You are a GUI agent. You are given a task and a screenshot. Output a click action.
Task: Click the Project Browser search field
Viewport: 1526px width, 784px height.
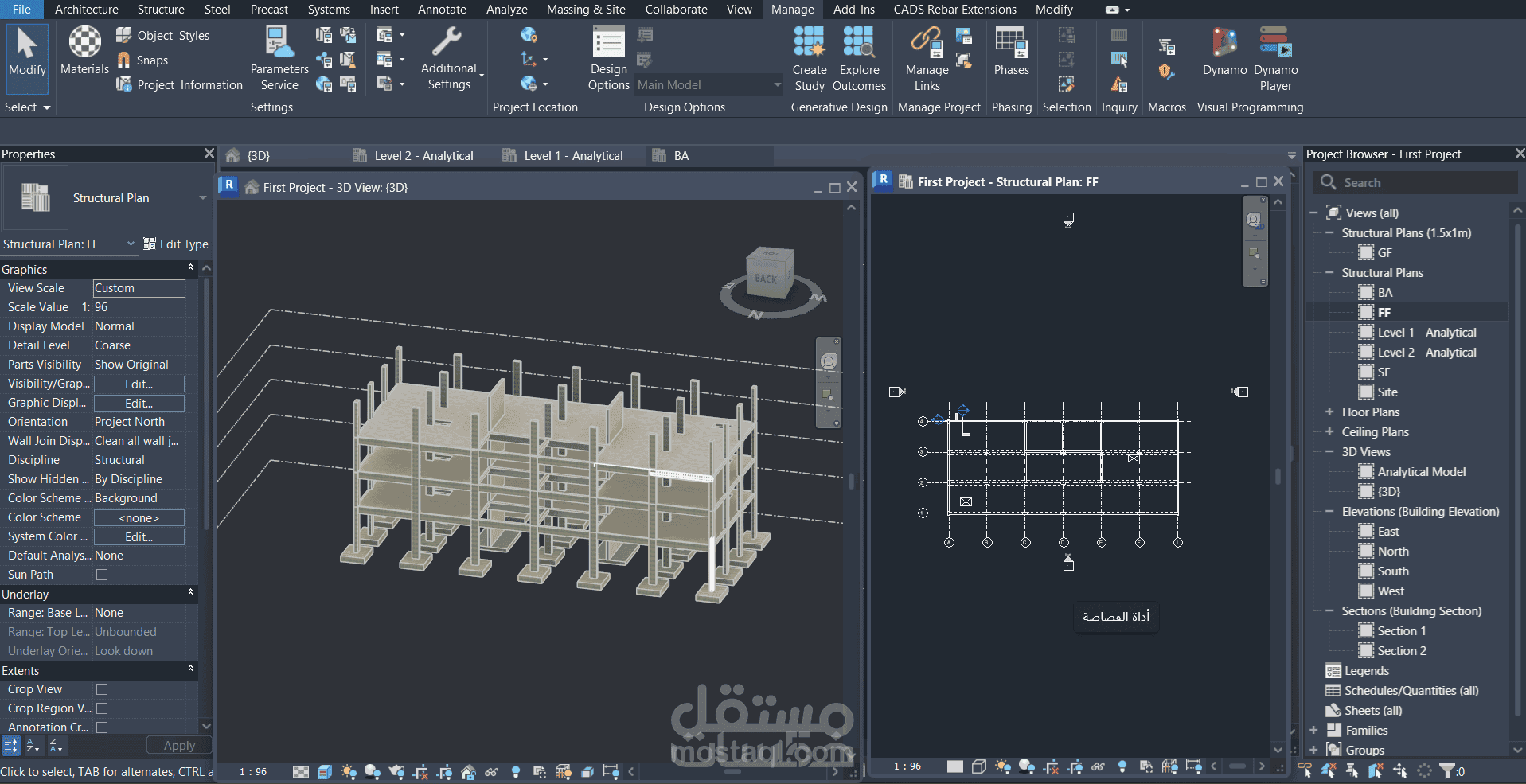[x=1416, y=182]
